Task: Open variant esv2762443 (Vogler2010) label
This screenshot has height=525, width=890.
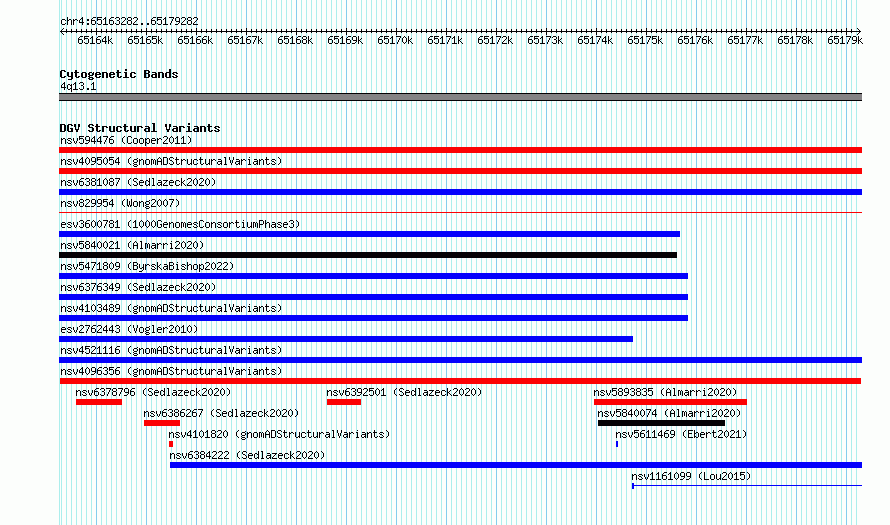Action: click(129, 329)
